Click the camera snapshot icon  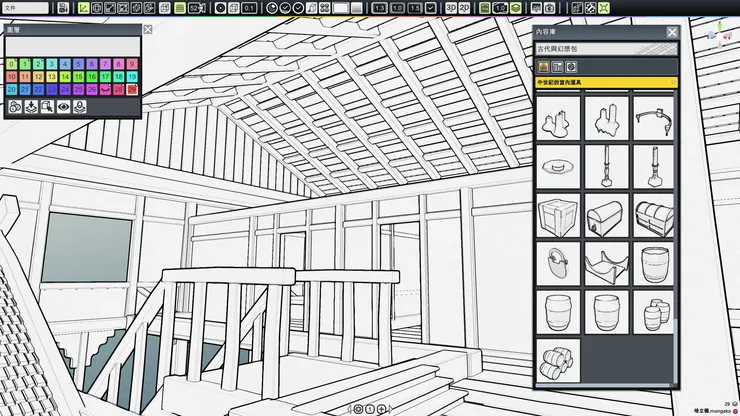(549, 8)
